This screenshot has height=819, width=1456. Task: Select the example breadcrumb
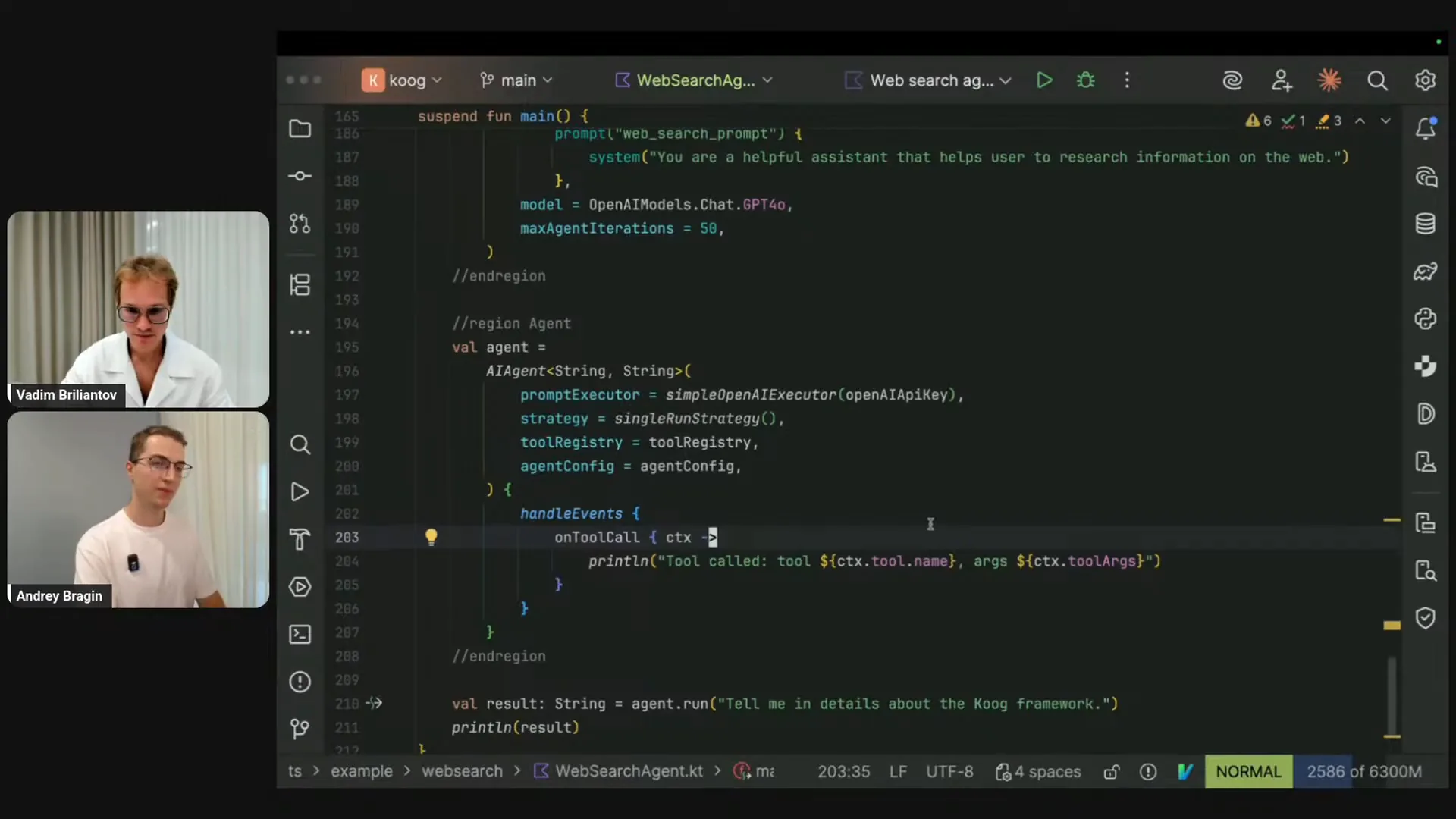(x=362, y=771)
